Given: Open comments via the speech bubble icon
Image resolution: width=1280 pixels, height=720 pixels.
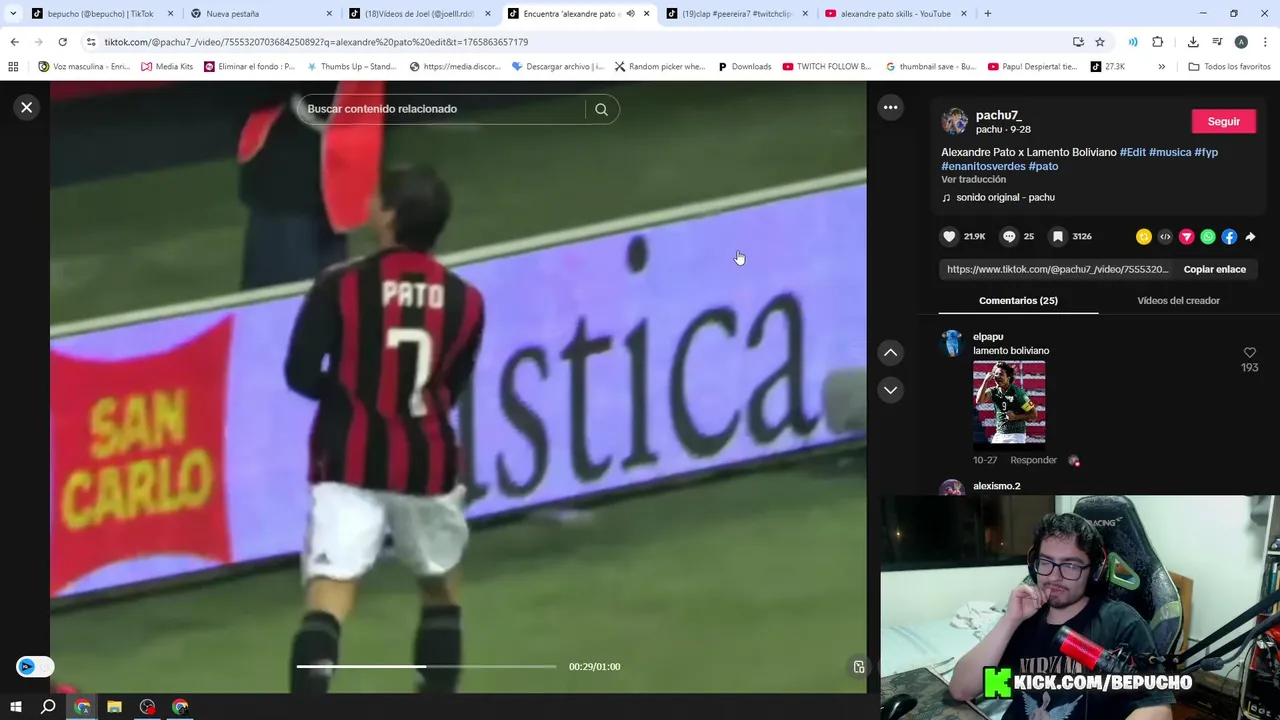Looking at the screenshot, I should pos(1009,236).
